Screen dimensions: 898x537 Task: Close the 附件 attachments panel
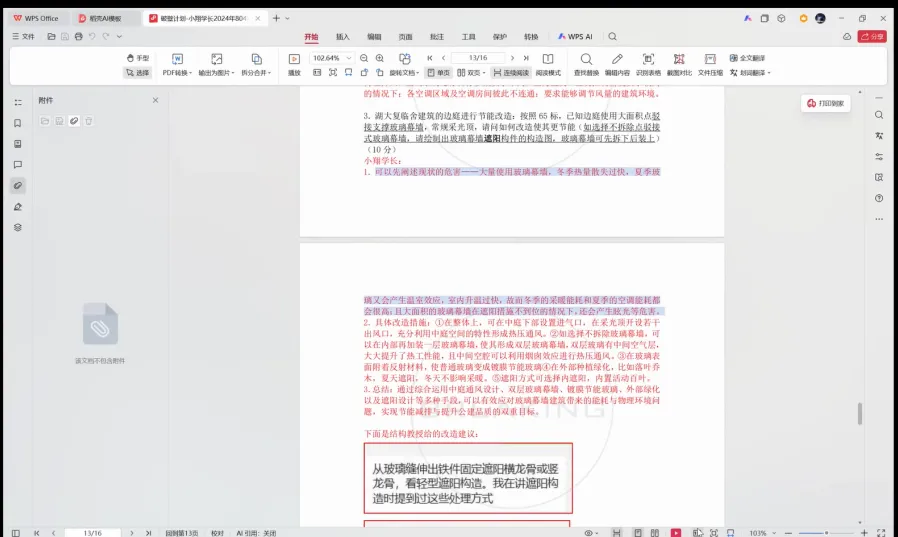tap(155, 100)
